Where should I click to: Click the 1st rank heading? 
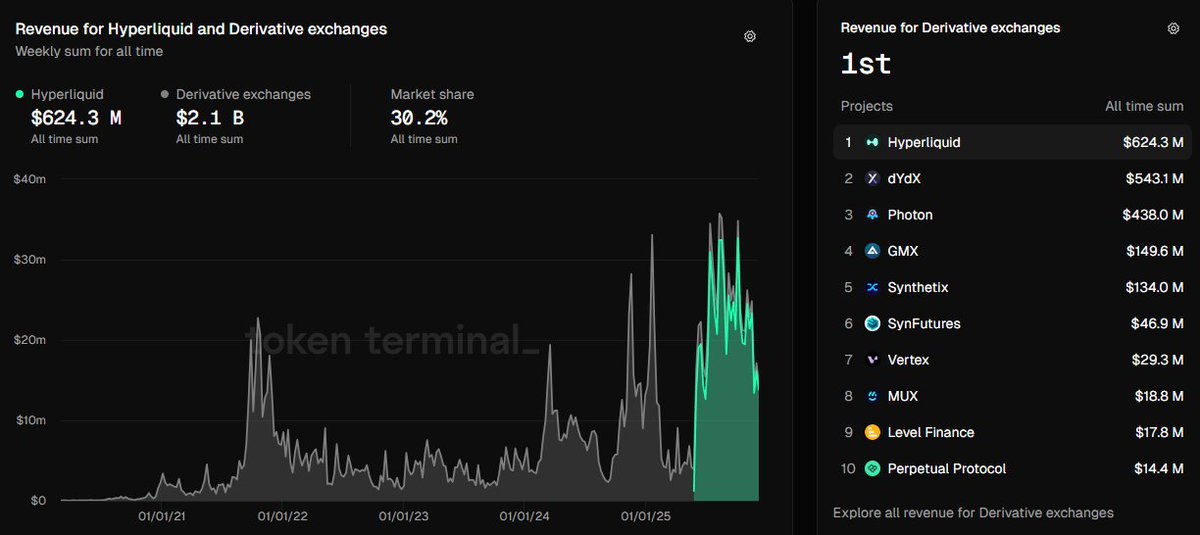click(866, 64)
